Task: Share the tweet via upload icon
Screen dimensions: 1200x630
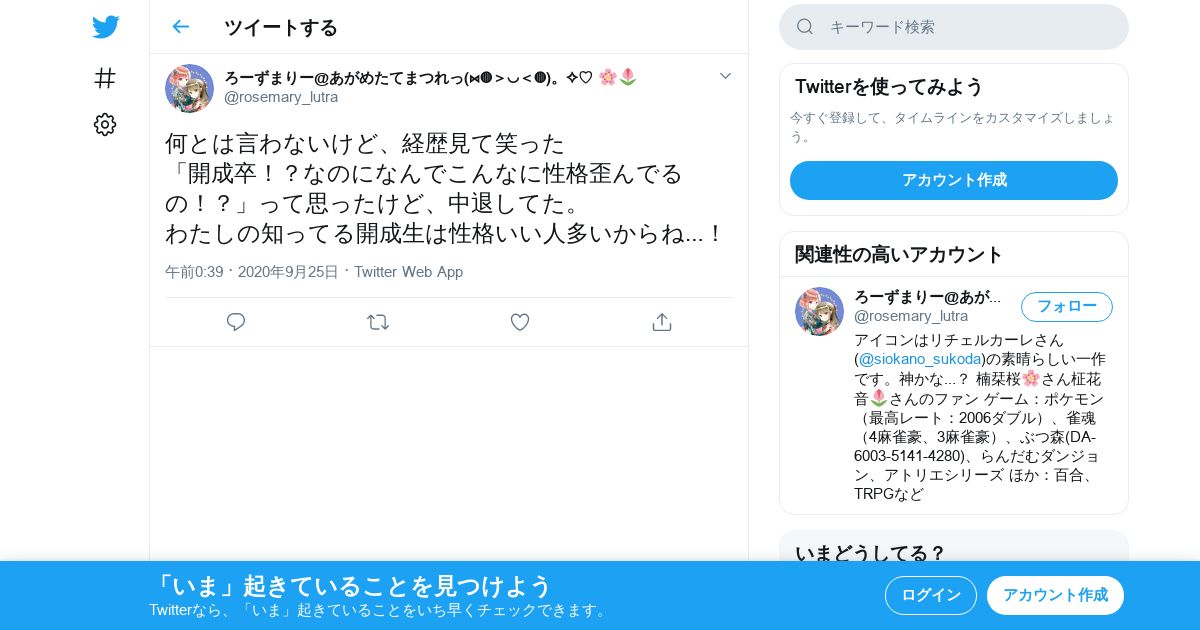Action: coord(661,322)
